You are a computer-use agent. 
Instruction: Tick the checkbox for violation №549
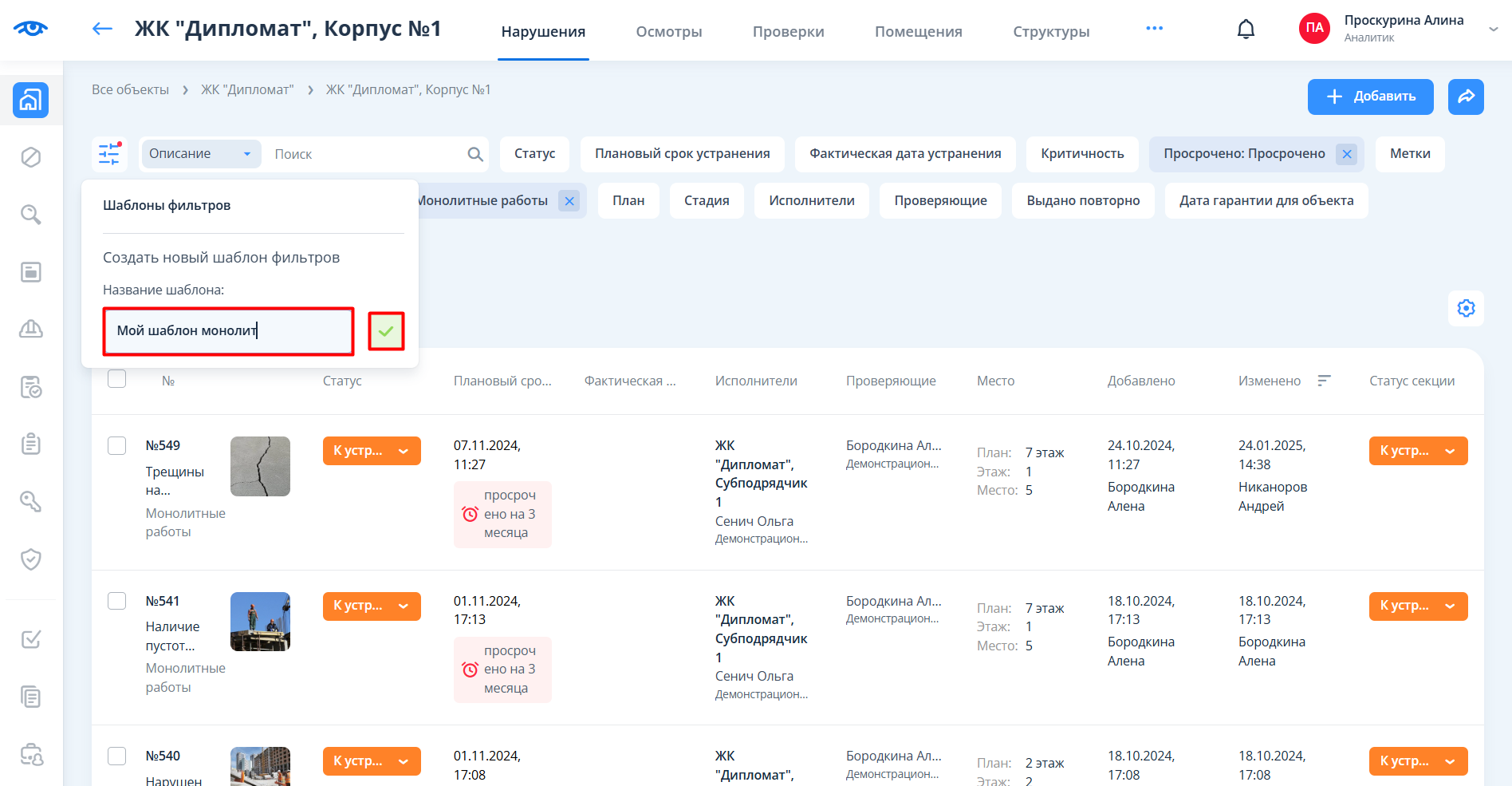(x=117, y=445)
